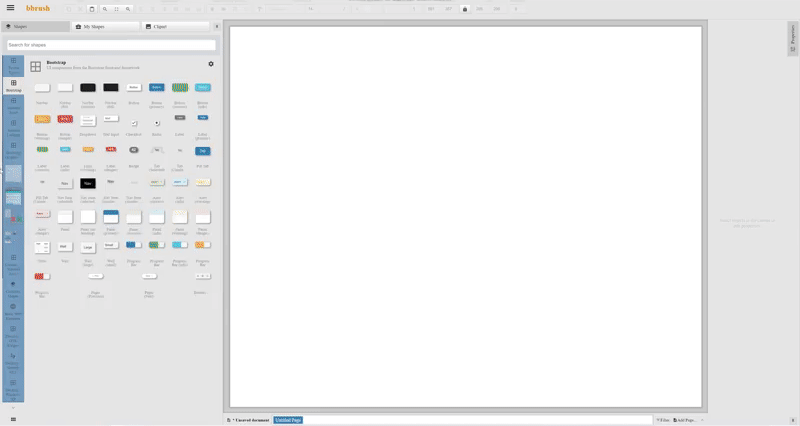Open the hamburger main menu
The height and width of the screenshot is (426, 800).
click(x=10, y=8)
